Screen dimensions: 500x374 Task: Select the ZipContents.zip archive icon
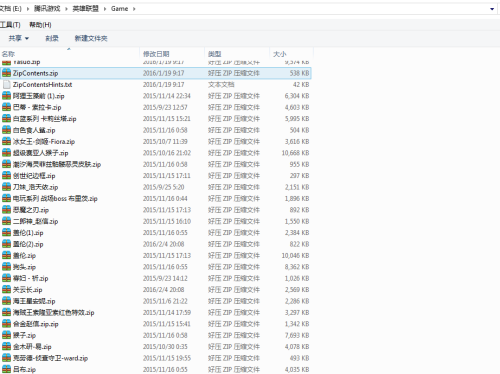pyautogui.click(x=6, y=73)
